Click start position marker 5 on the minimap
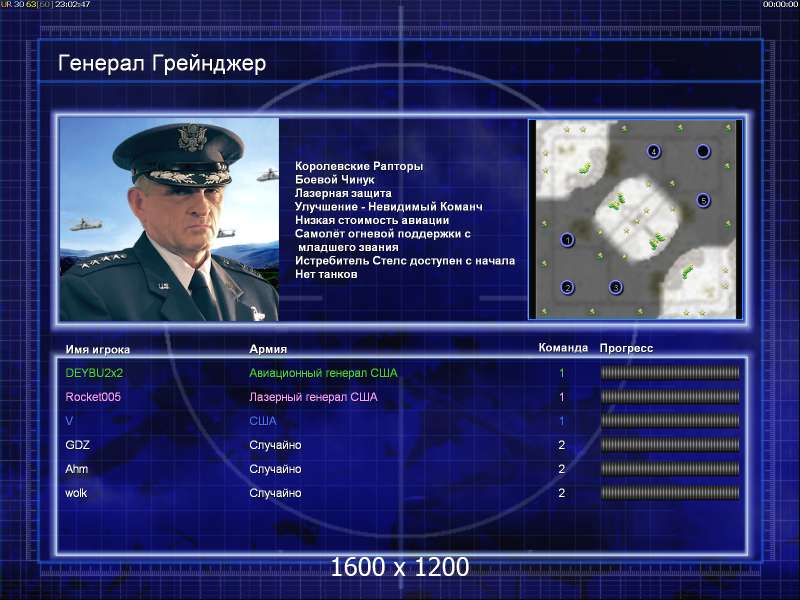This screenshot has height=600, width=800. tap(704, 201)
